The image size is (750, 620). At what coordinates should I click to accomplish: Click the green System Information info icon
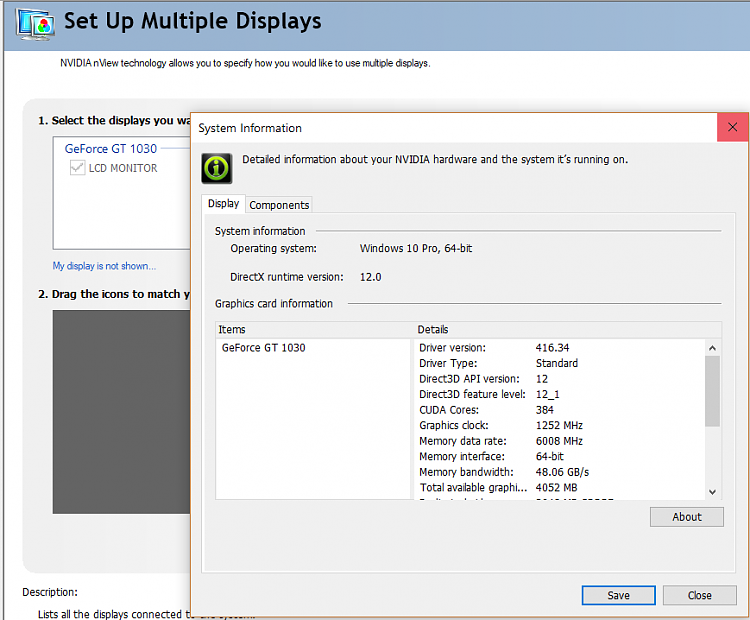click(x=217, y=168)
